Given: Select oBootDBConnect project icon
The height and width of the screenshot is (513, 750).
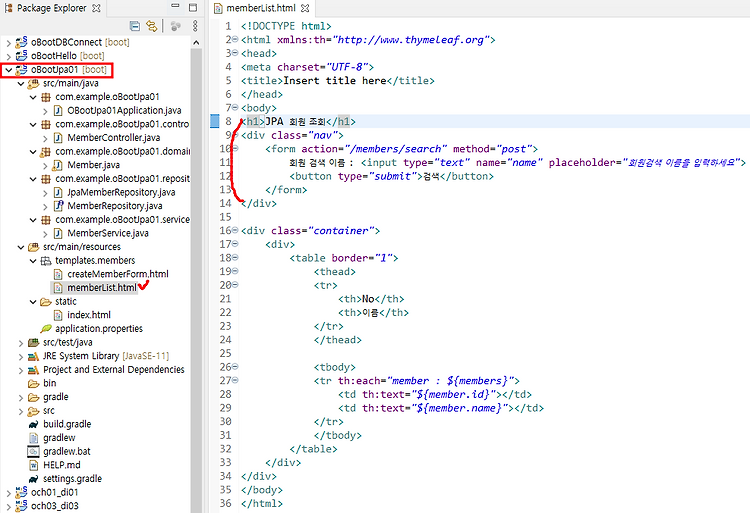Looking at the screenshot, I should coord(22,42).
